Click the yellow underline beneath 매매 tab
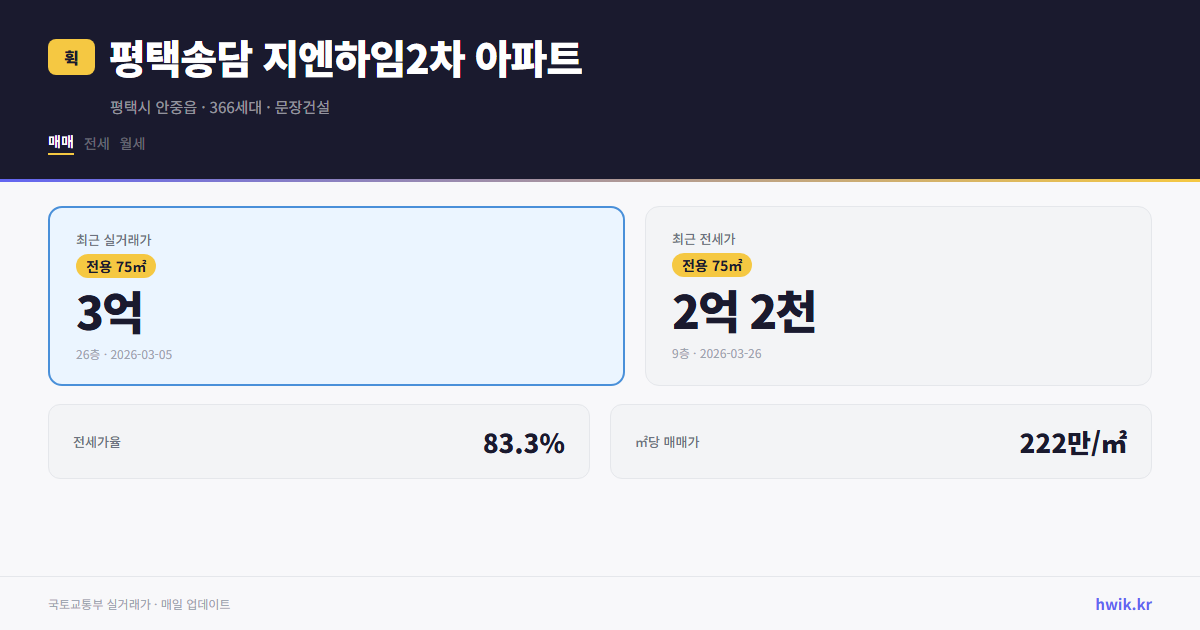Image resolution: width=1200 pixels, height=630 pixels. click(60, 156)
